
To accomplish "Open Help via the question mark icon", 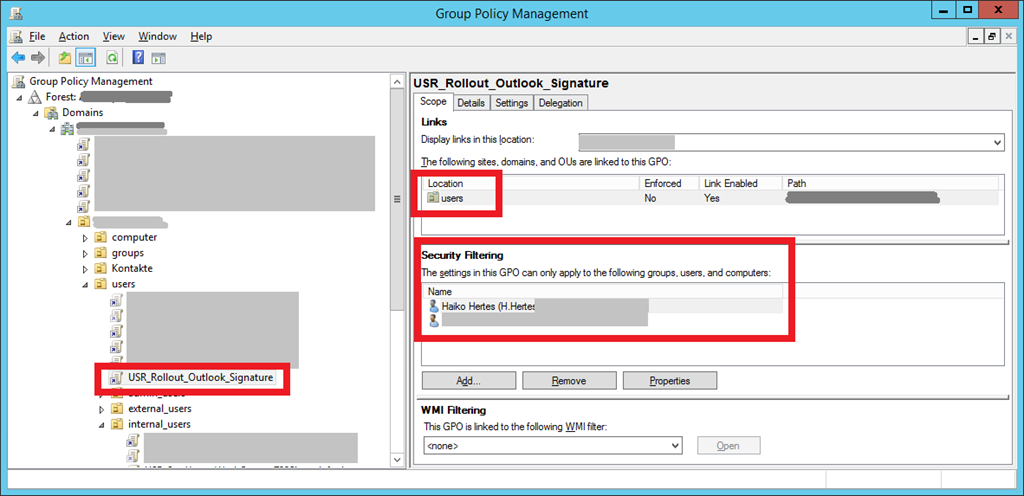I will 138,58.
